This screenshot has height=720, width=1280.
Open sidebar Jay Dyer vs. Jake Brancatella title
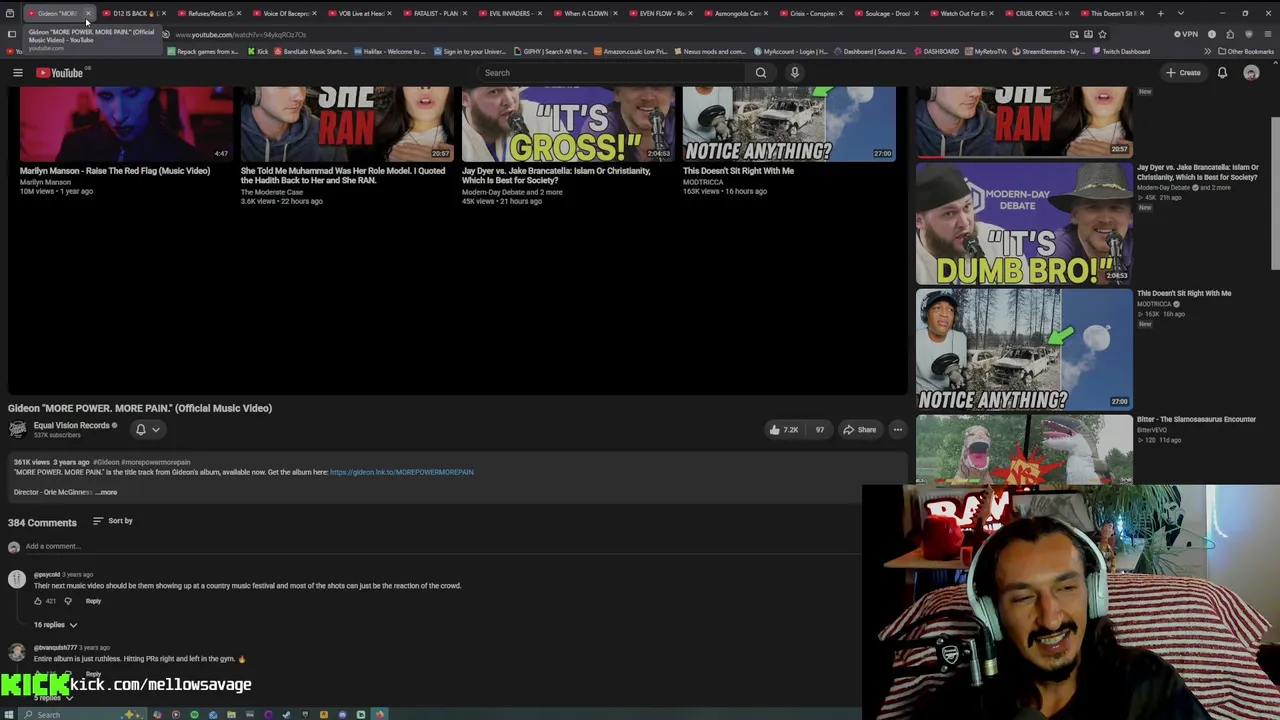(x=1197, y=172)
